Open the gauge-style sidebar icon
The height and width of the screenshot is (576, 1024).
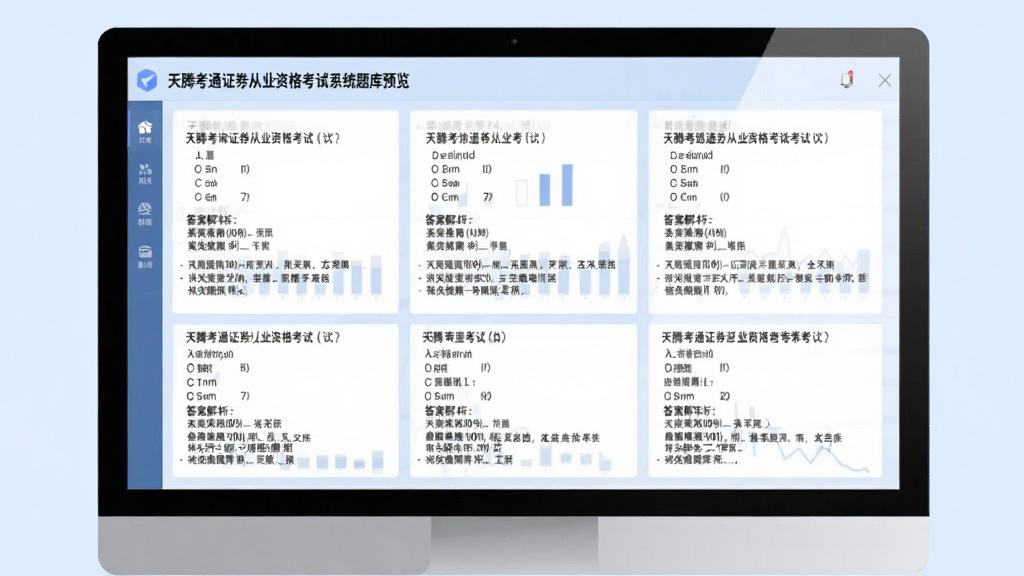click(145, 214)
